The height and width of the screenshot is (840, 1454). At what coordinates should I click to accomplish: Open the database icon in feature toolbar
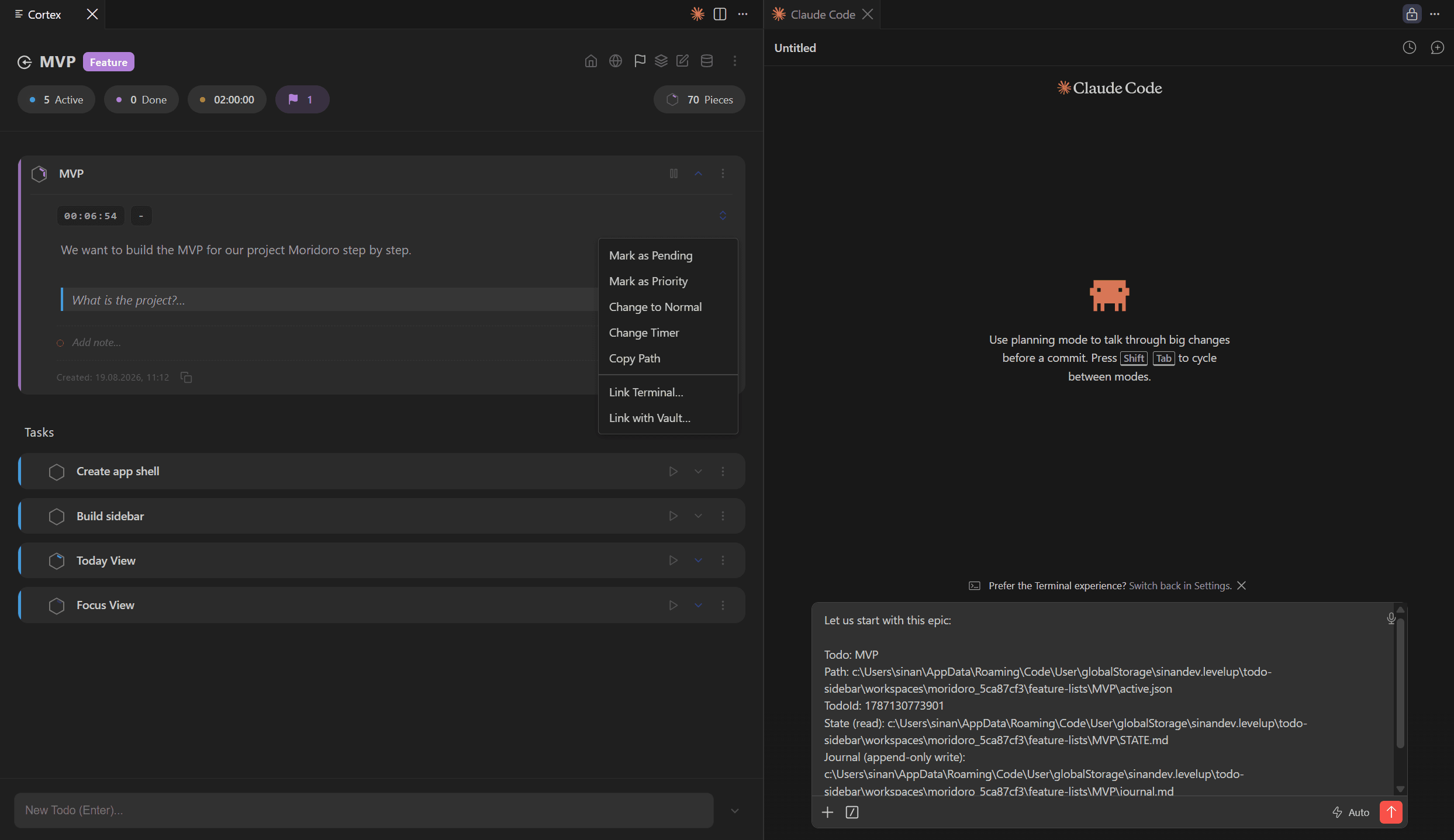[707, 61]
